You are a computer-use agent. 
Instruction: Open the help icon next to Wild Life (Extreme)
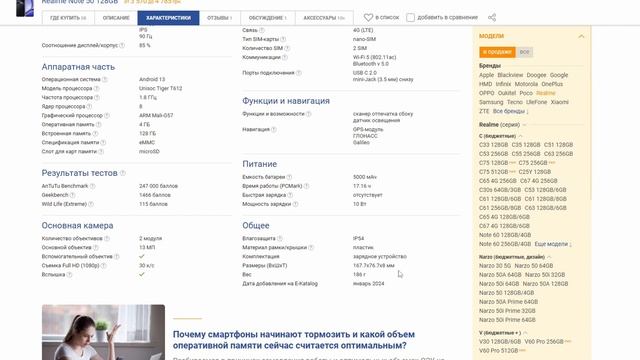91,204
